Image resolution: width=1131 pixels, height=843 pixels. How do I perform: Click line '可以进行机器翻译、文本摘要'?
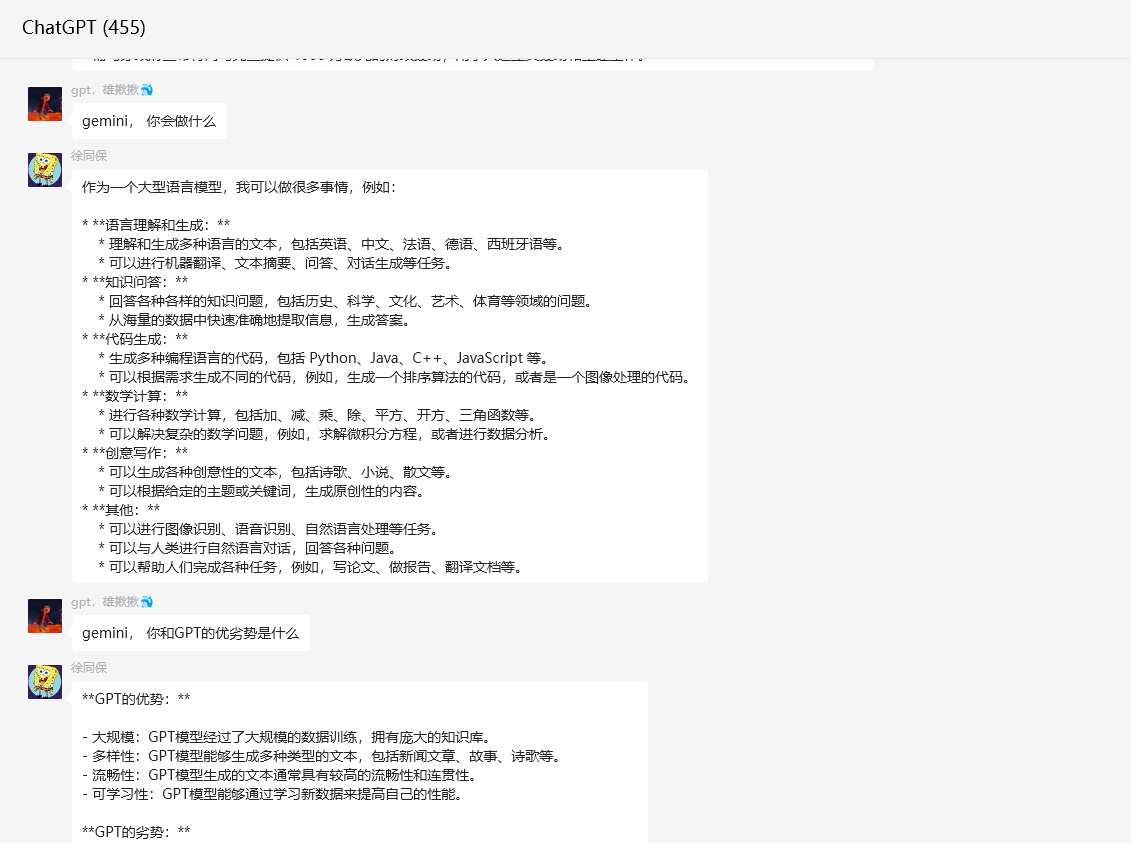point(276,263)
